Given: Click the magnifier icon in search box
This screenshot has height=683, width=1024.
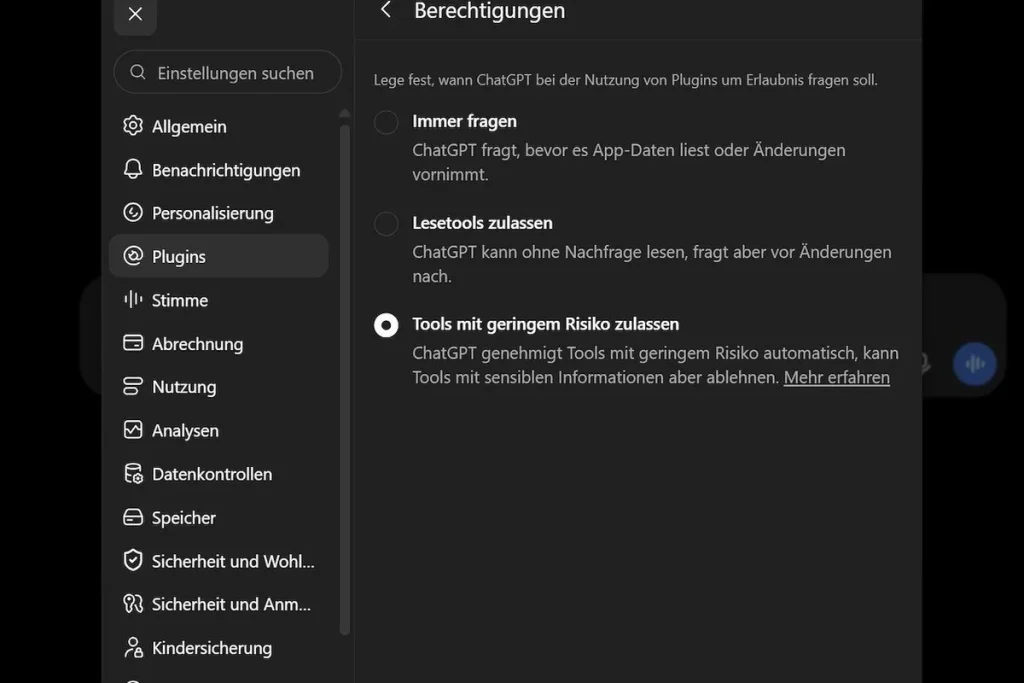Looking at the screenshot, I should tap(138, 72).
